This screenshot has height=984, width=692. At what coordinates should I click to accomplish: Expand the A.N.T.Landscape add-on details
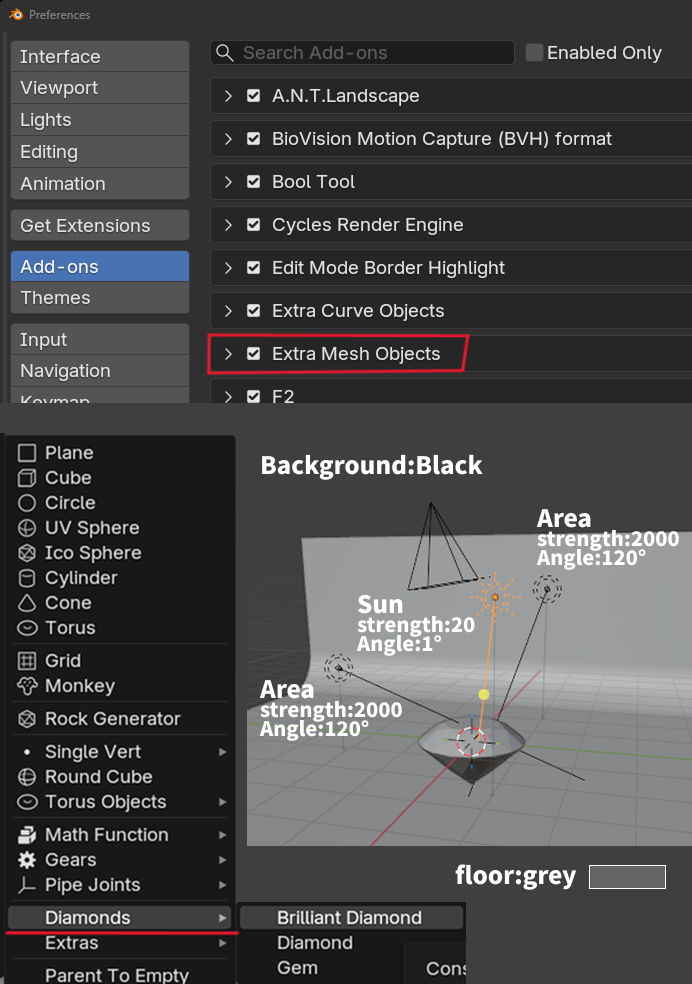point(228,96)
